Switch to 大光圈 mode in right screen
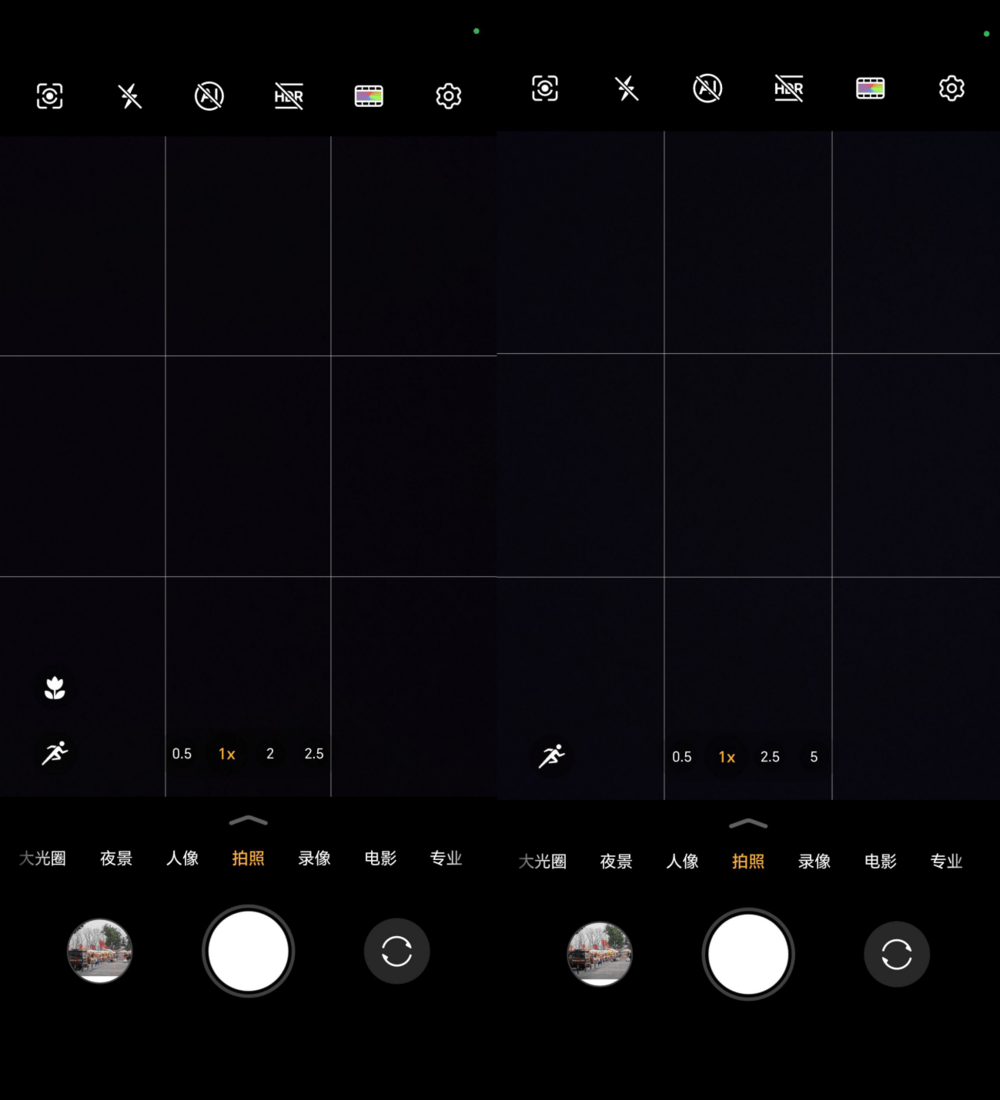This screenshot has width=1000, height=1100. point(542,861)
